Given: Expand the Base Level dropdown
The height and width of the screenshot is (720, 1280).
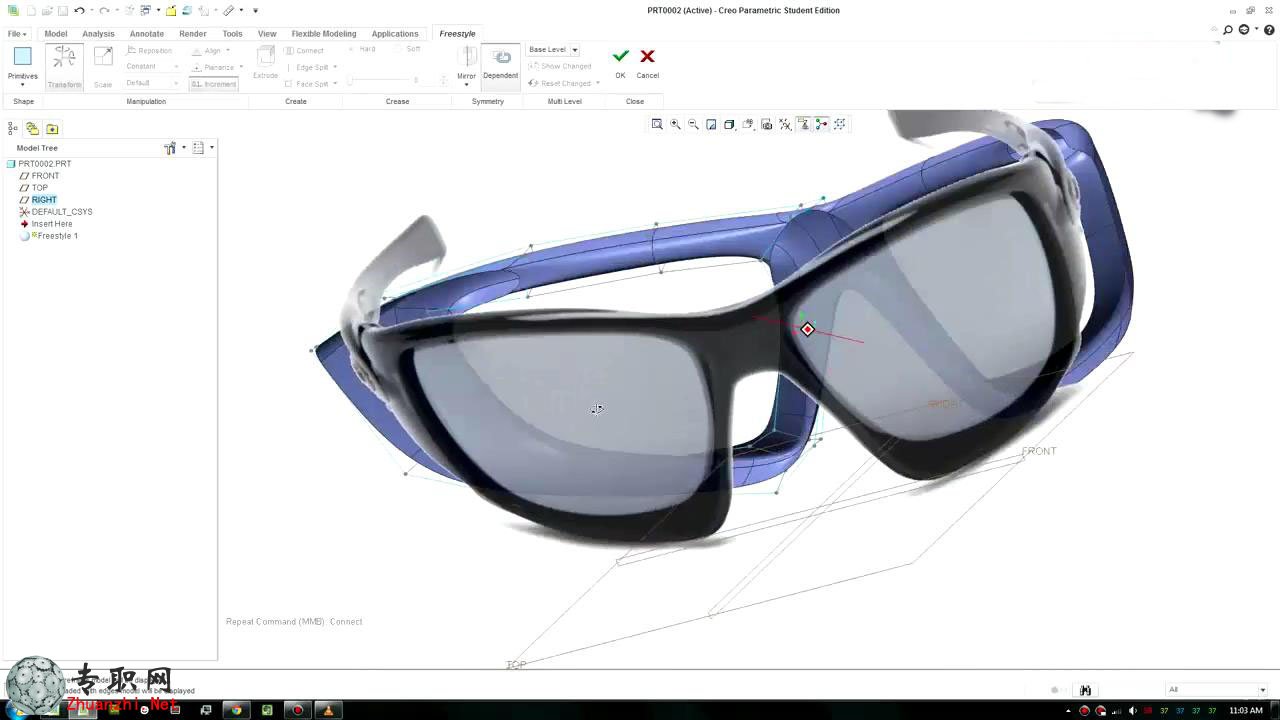Looking at the screenshot, I should [x=575, y=50].
